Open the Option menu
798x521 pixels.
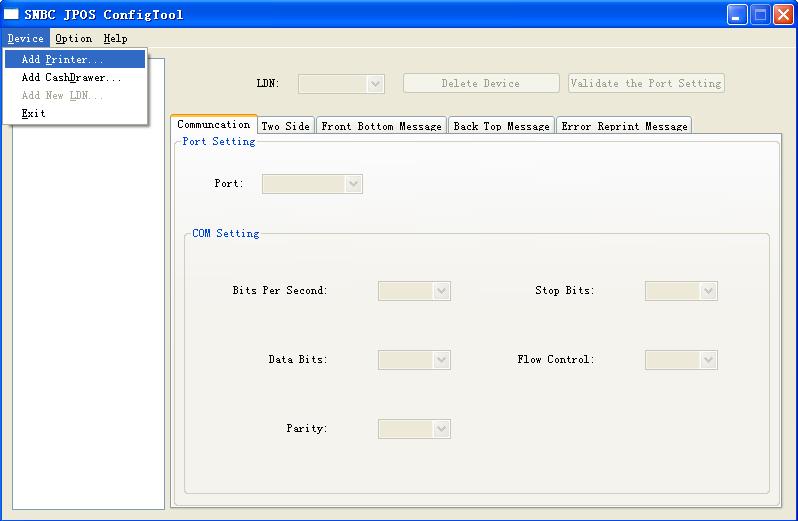[73, 38]
